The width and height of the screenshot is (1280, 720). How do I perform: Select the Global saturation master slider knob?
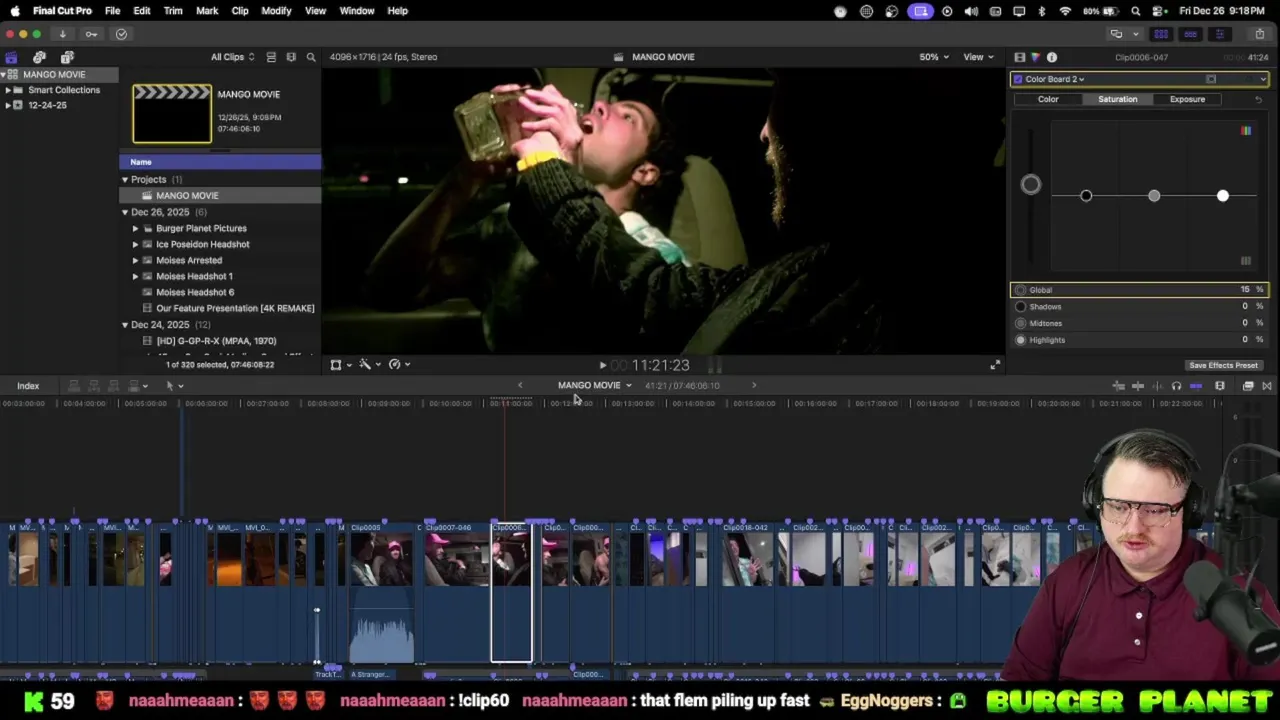[x=1031, y=184]
